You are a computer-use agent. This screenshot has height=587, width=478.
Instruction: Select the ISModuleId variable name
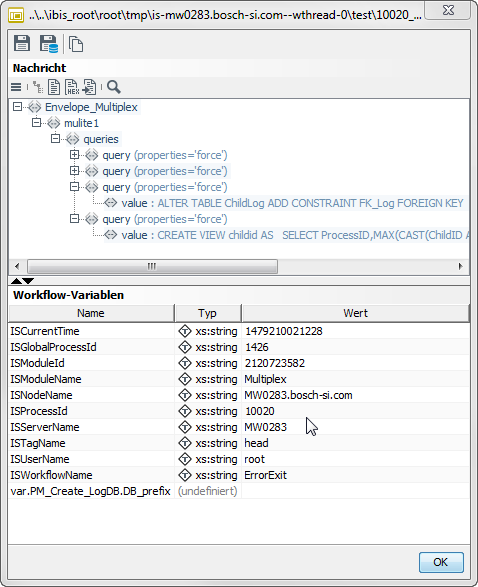coord(37,364)
